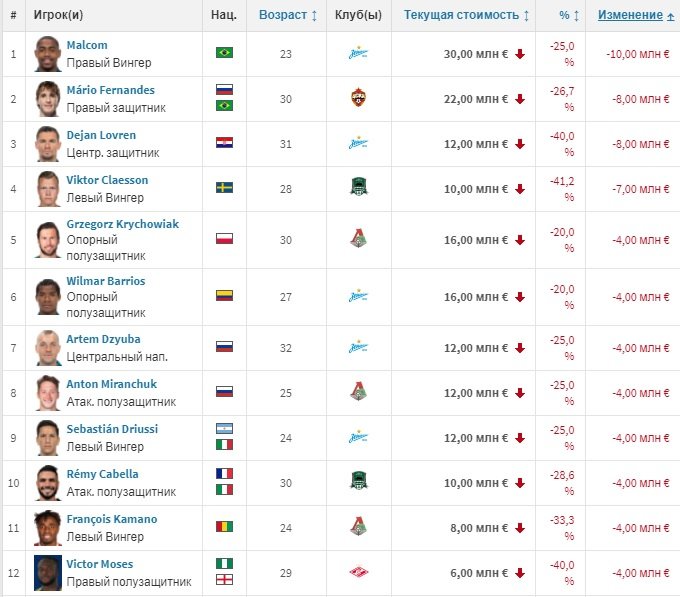Click the Lokomotiv logo in François Kamano's row
This screenshot has height=597, width=680.
click(358, 528)
